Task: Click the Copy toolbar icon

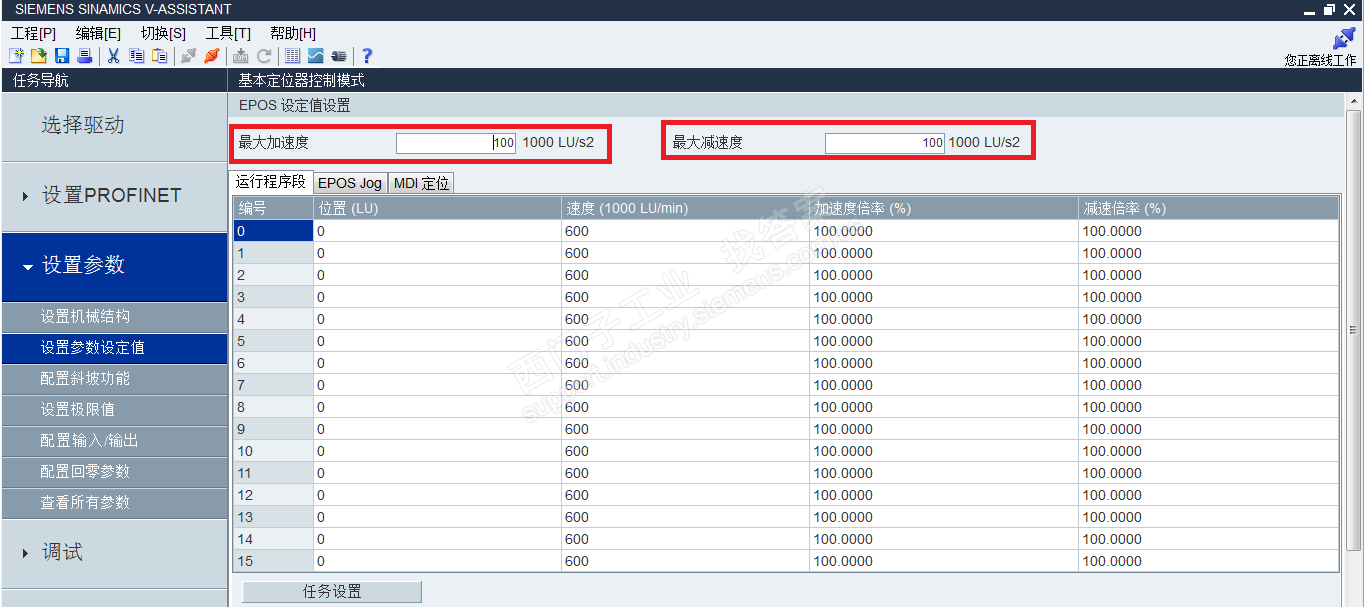Action: pos(136,56)
